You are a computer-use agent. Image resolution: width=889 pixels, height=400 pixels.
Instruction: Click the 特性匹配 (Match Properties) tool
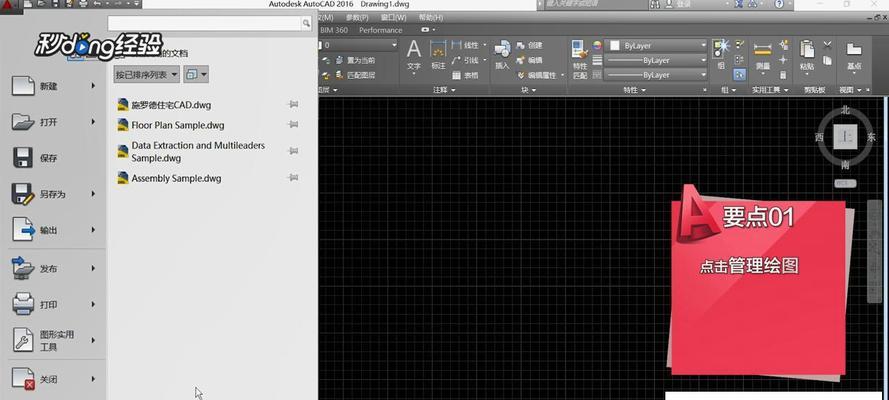pos(580,59)
